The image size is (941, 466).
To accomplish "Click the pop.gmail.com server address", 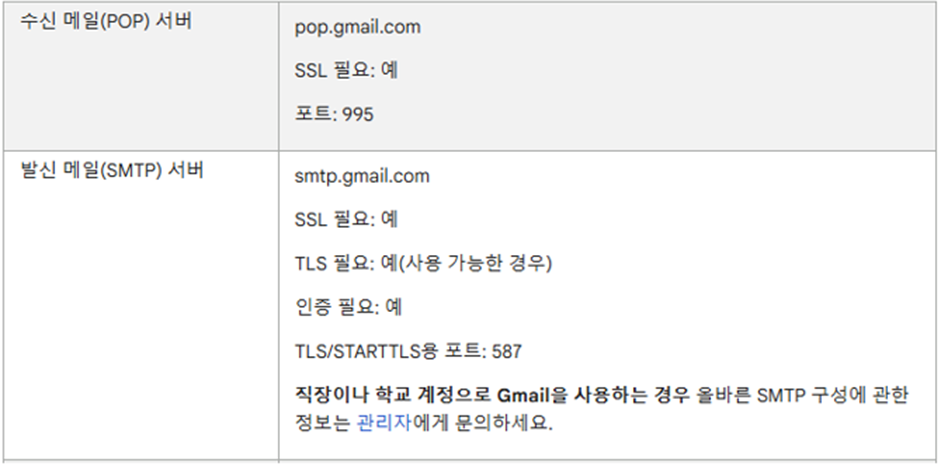I will coord(358,28).
